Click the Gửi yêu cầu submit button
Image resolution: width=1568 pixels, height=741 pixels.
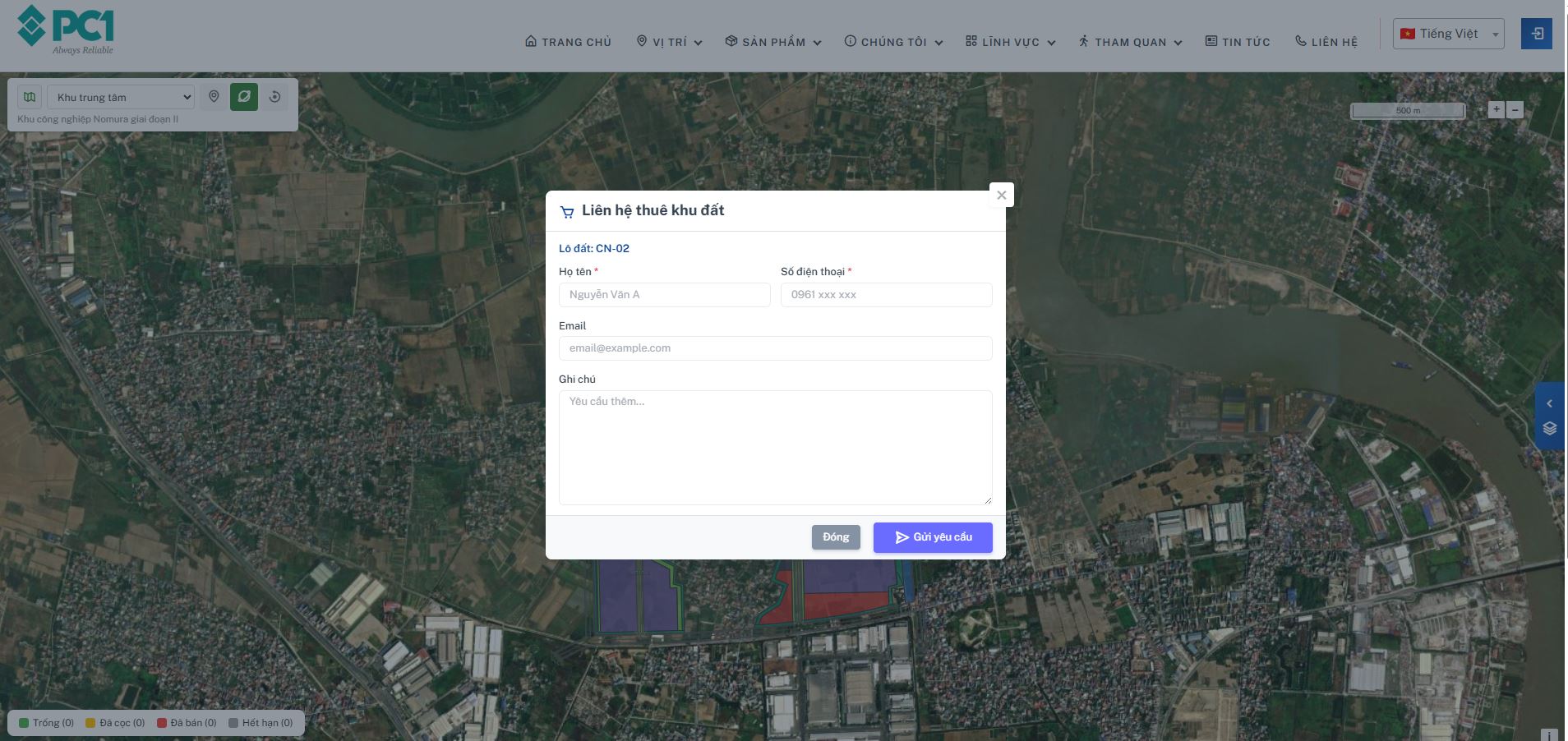tap(932, 537)
